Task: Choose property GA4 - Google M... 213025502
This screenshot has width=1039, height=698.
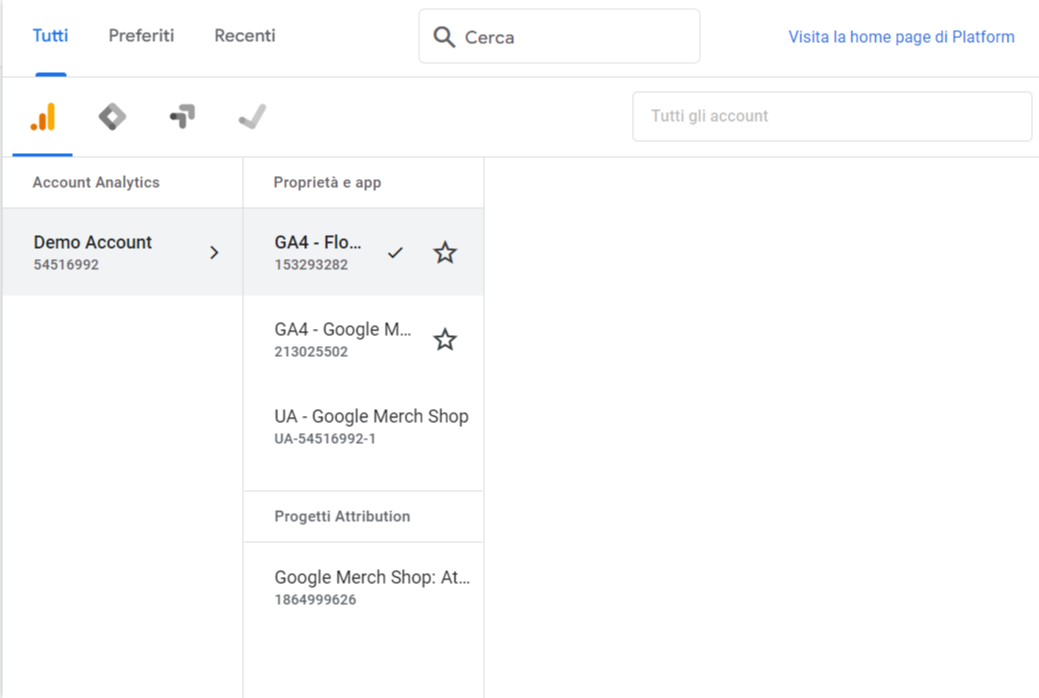Action: [x=363, y=339]
